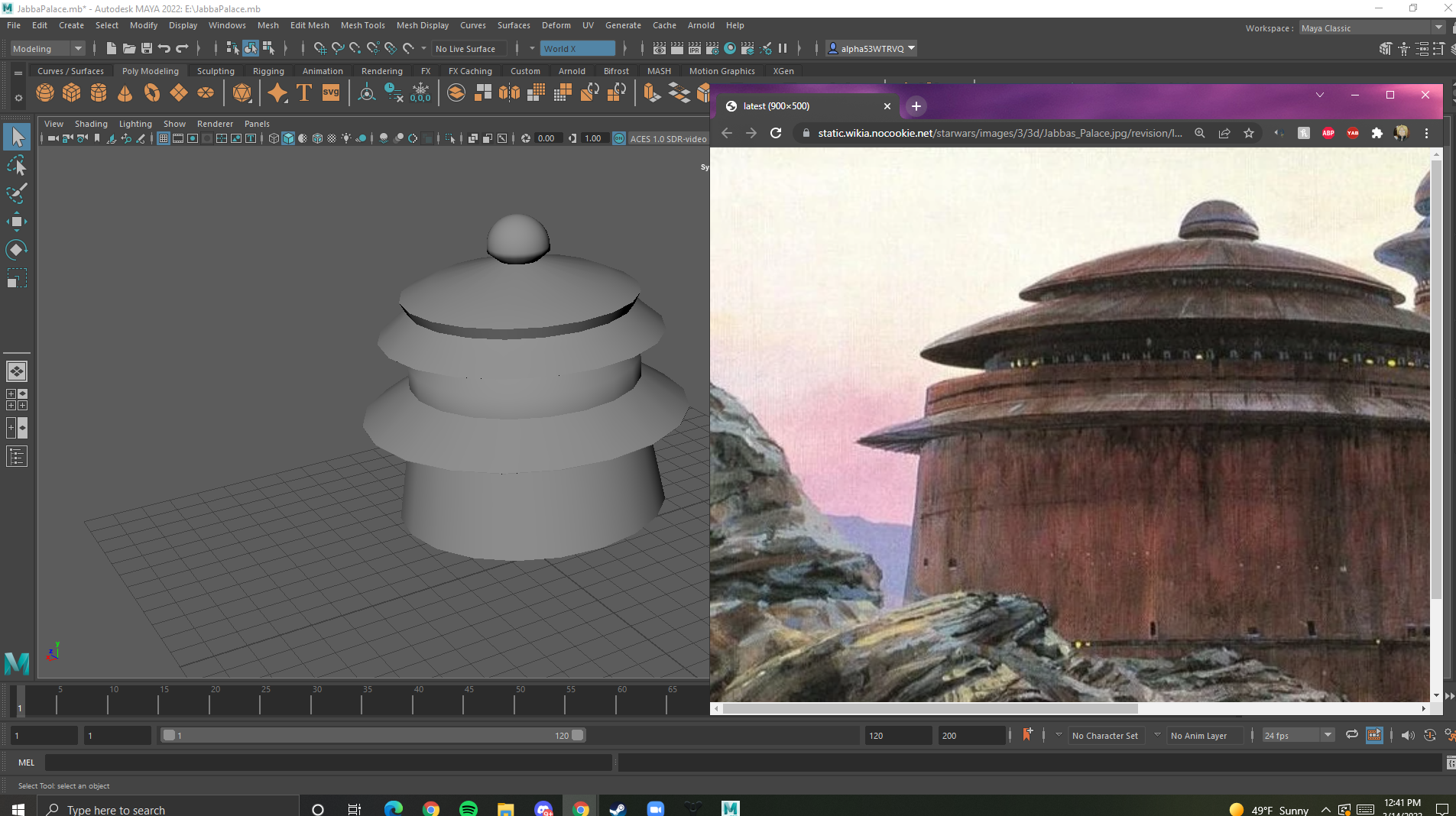Create a Polygon Plane from shelf
This screenshot has height=816, width=1456.
[179, 93]
